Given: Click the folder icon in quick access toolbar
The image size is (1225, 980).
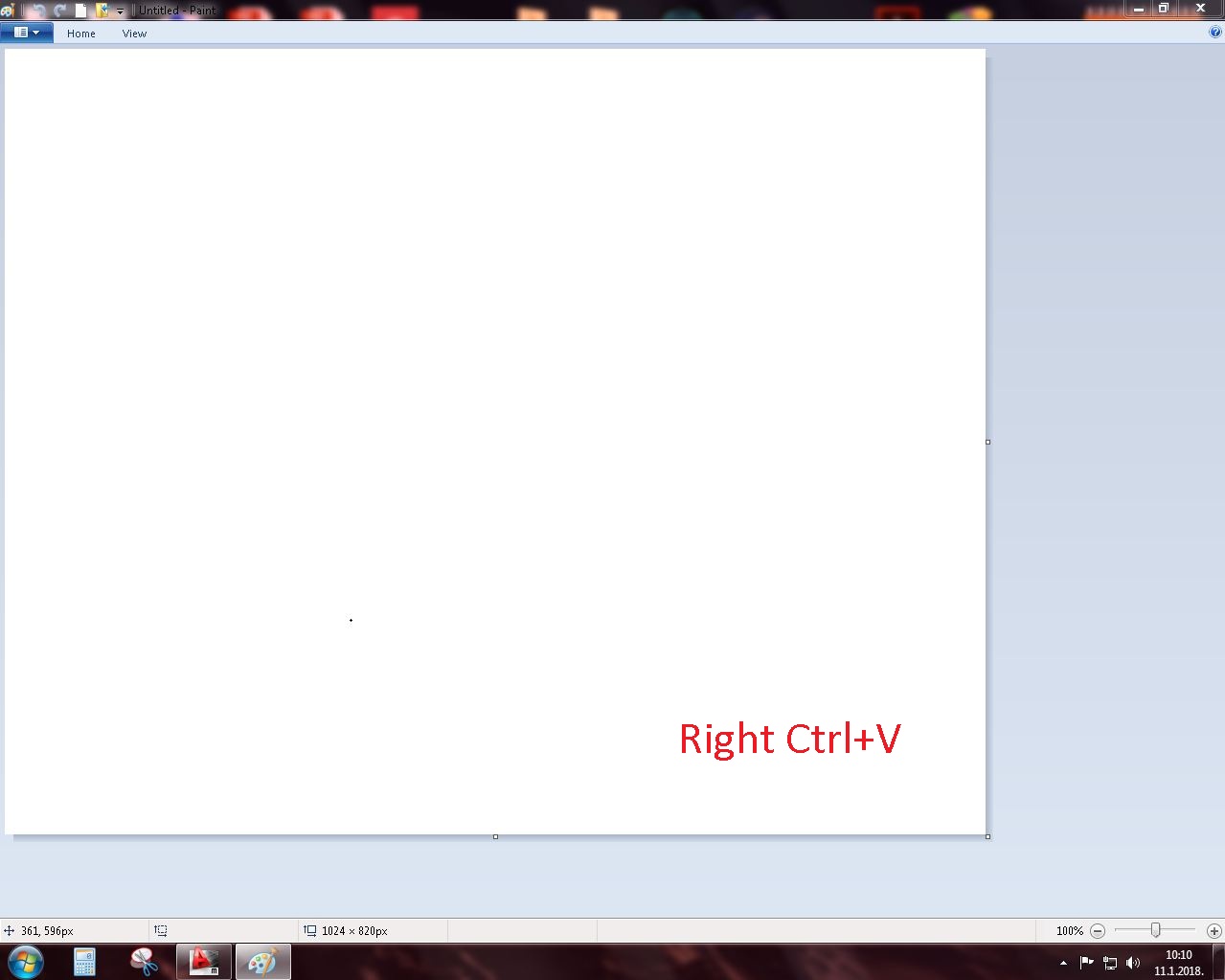Looking at the screenshot, I should point(102,11).
